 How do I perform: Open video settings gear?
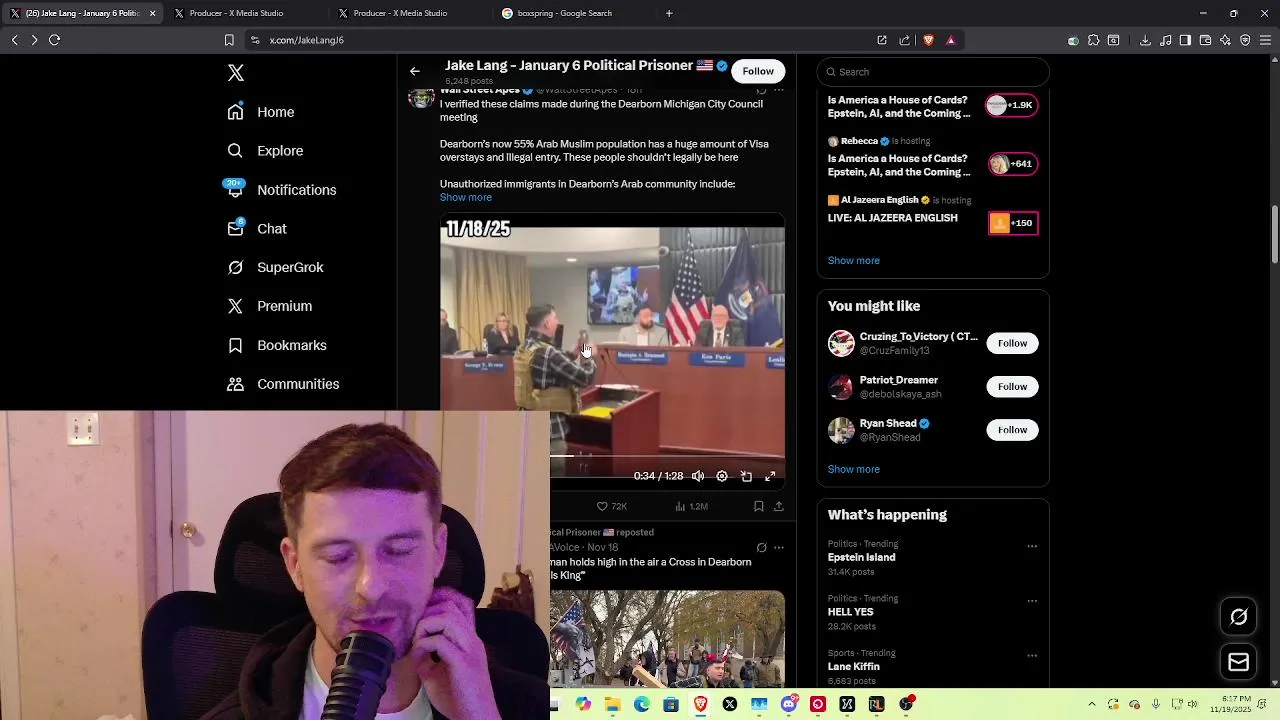(x=722, y=476)
